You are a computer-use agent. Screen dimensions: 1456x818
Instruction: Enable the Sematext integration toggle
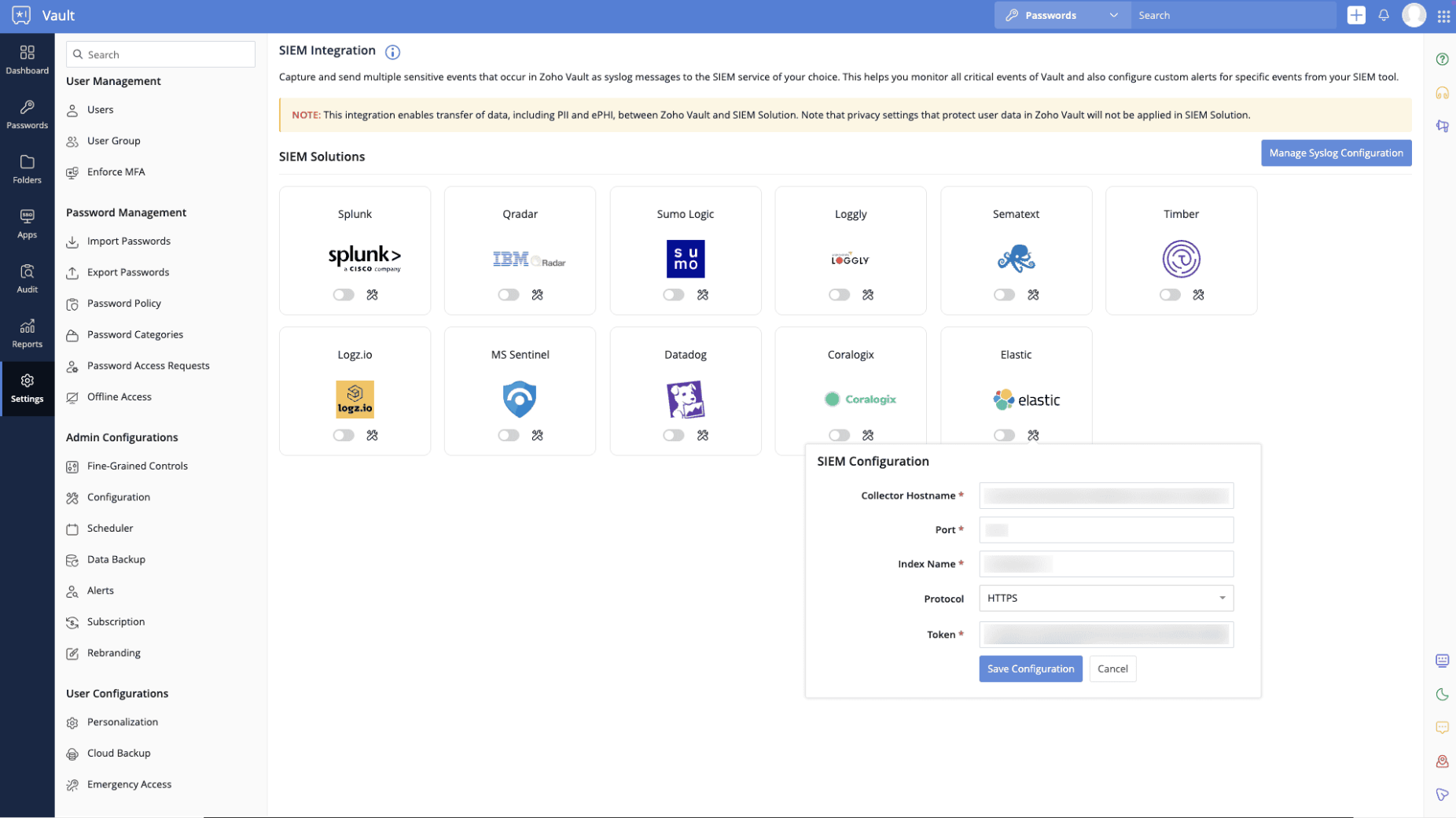pos(1004,295)
